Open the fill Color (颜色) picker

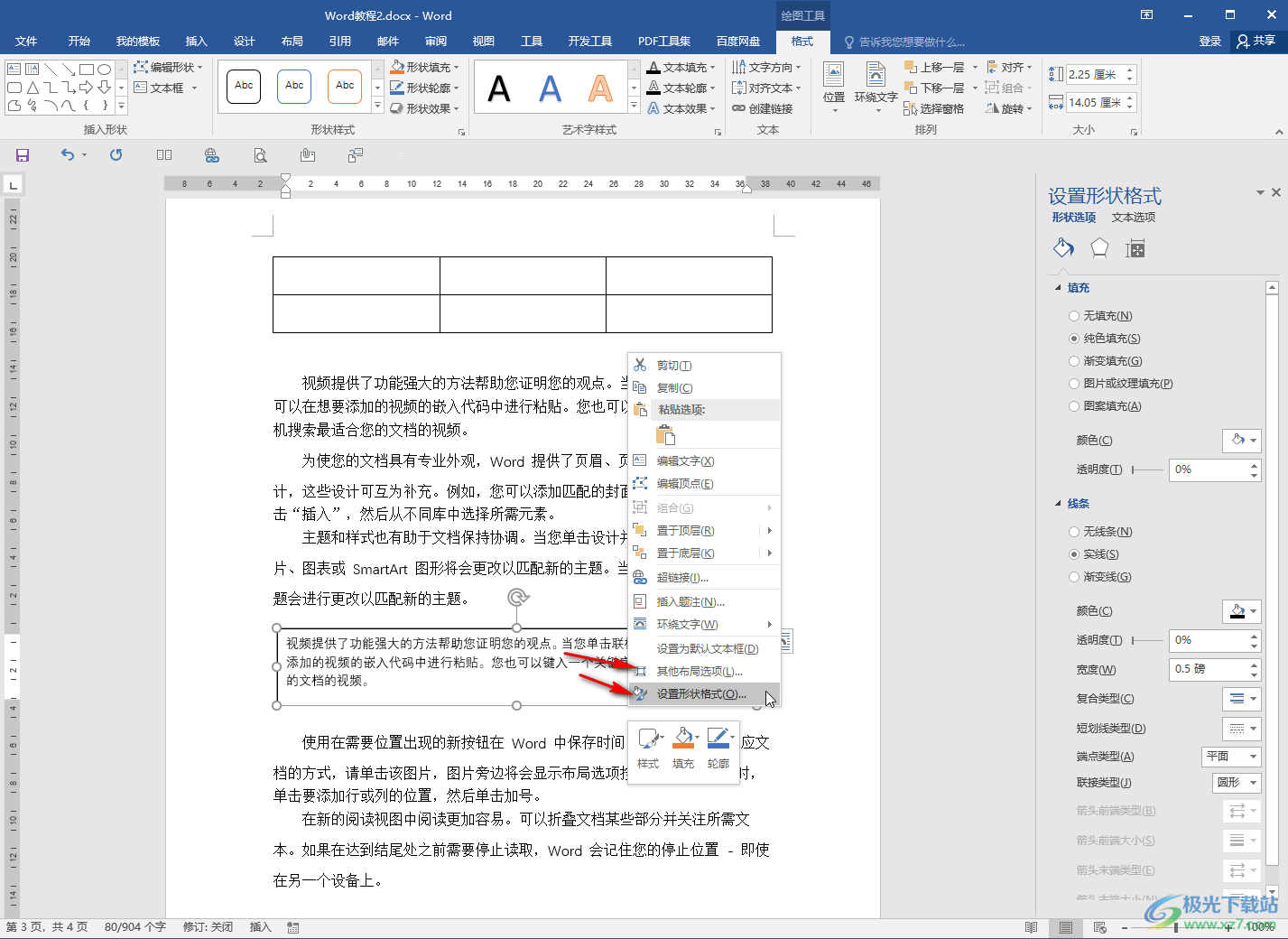point(1242,441)
